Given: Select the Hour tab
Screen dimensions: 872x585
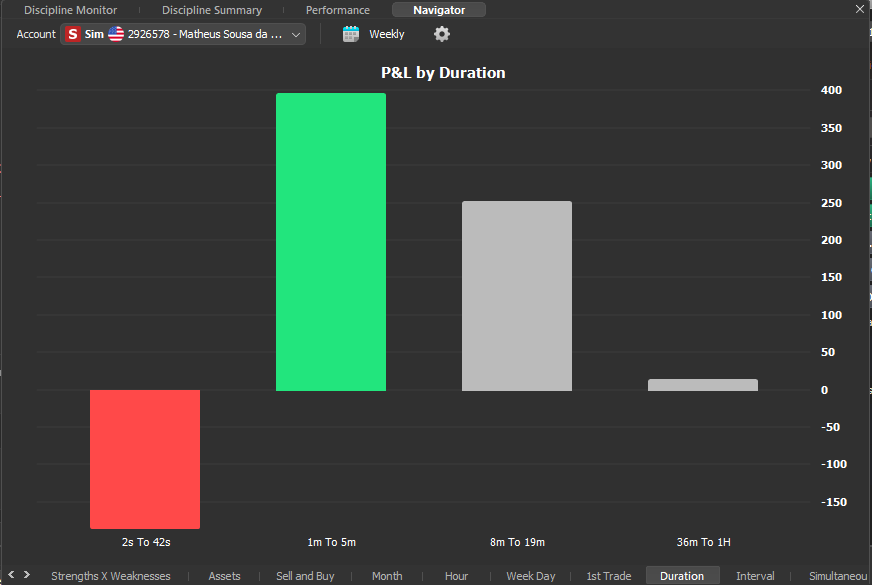Looking at the screenshot, I should point(456,576).
